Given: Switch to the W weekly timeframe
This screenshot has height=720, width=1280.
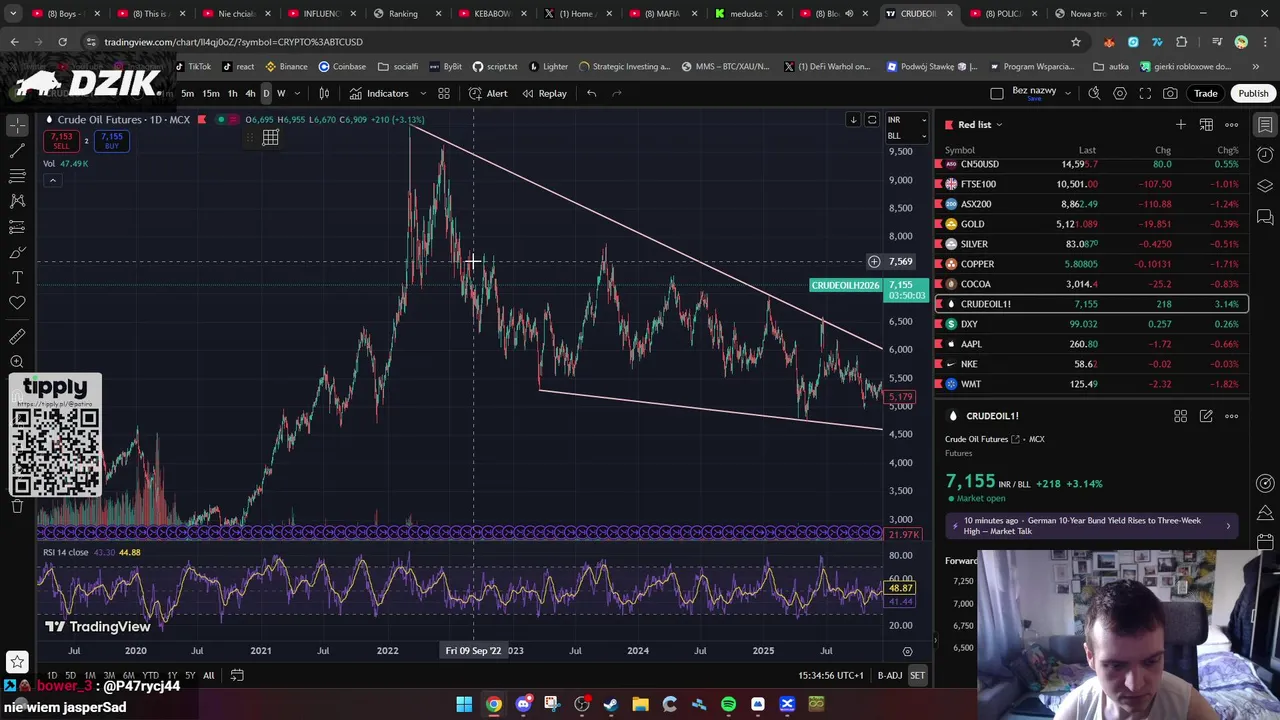Looking at the screenshot, I should [x=281, y=93].
